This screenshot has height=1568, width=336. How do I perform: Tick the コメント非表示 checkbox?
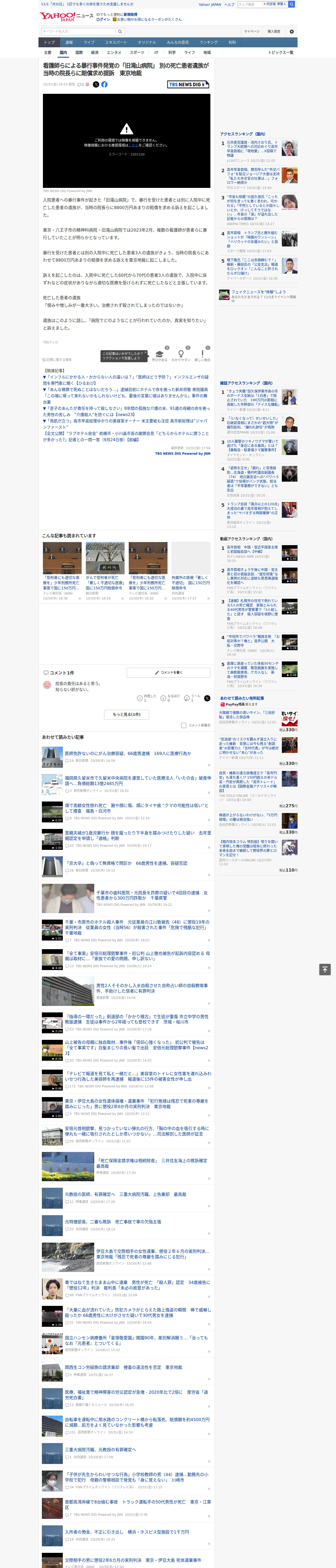point(183,725)
